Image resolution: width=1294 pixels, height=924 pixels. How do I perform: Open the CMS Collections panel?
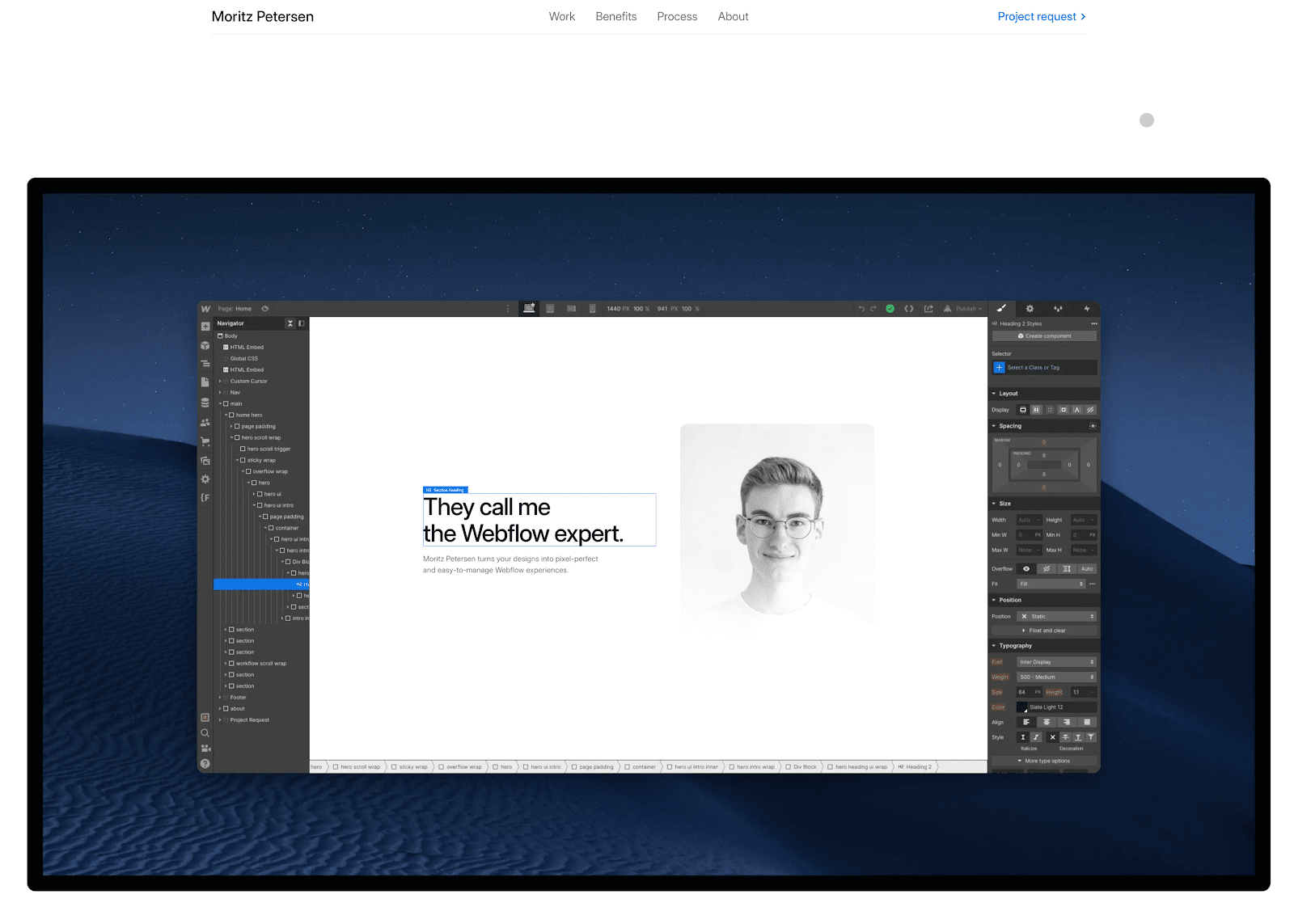tap(205, 400)
